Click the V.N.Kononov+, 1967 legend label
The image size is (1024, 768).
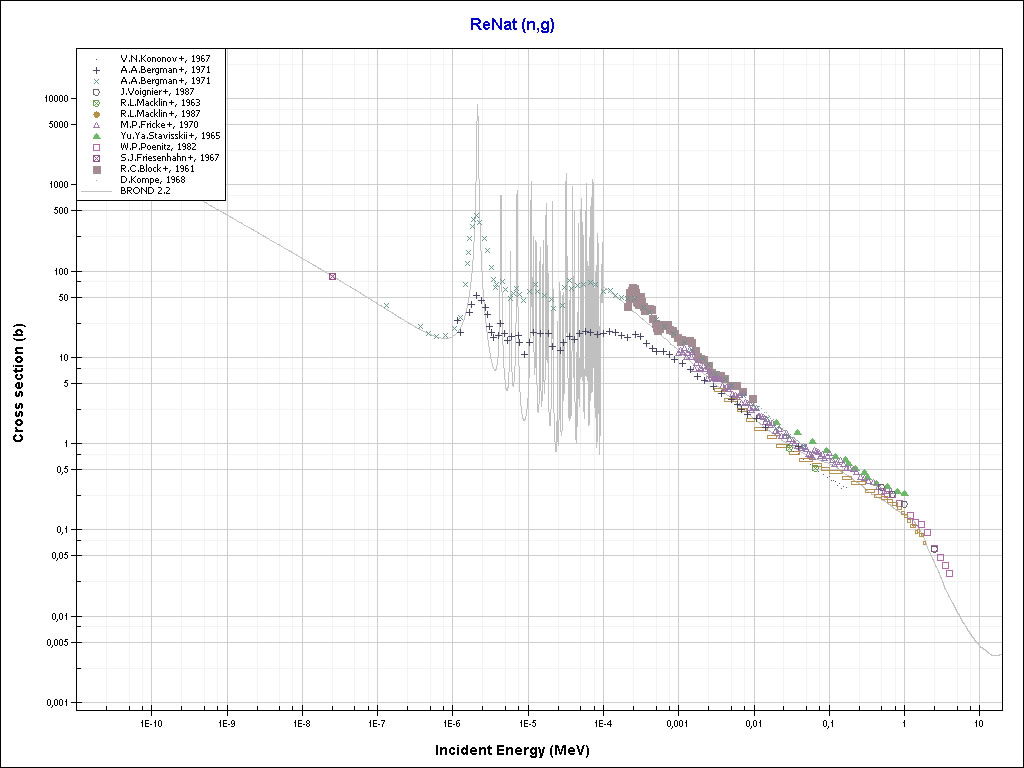[165, 59]
